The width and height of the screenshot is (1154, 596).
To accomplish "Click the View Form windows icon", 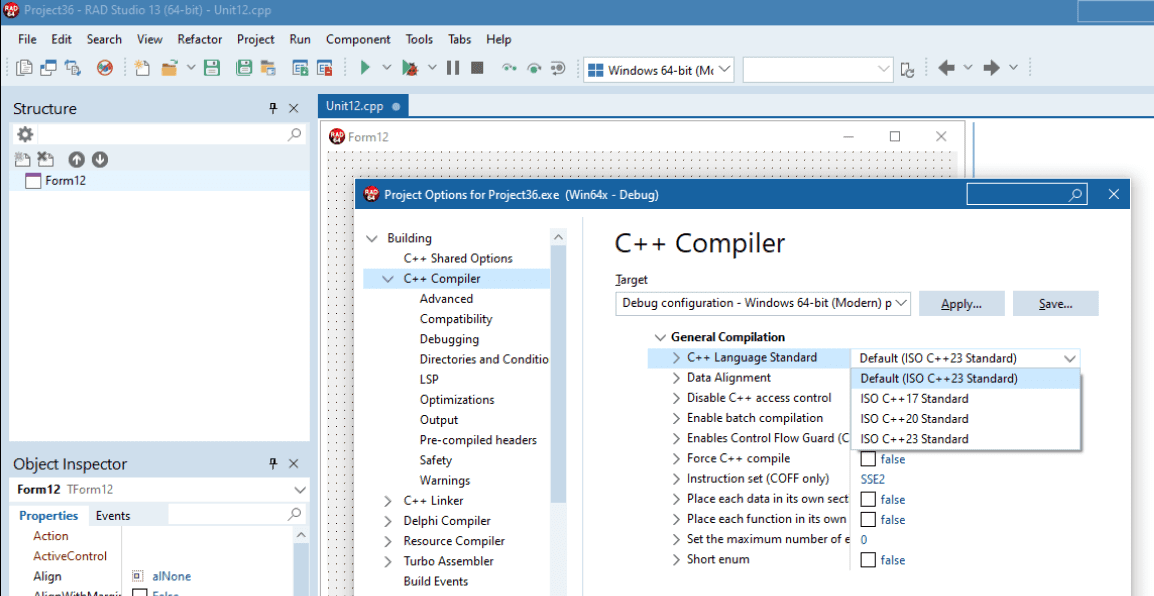I will (x=49, y=68).
